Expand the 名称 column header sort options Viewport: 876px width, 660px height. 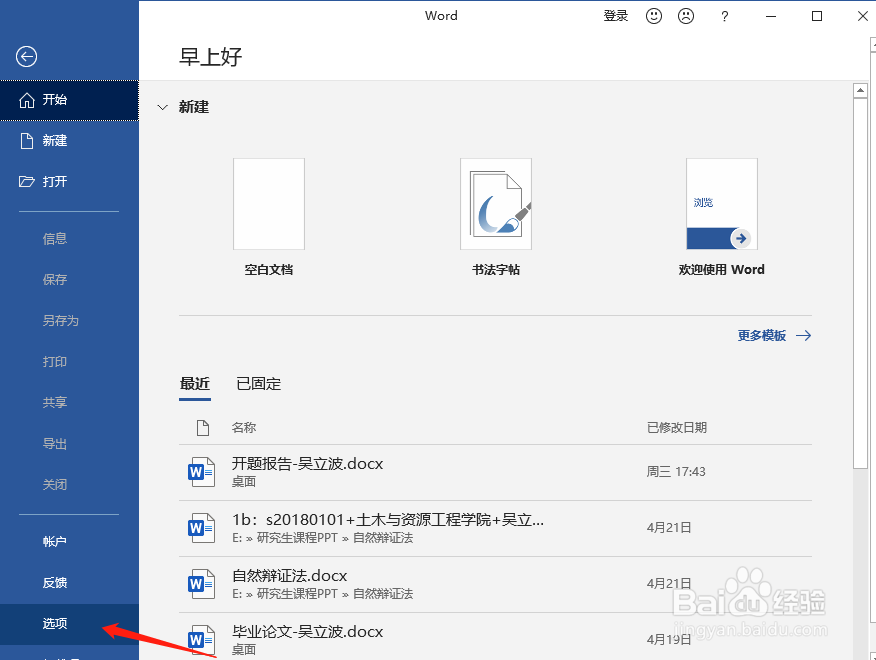(244, 427)
